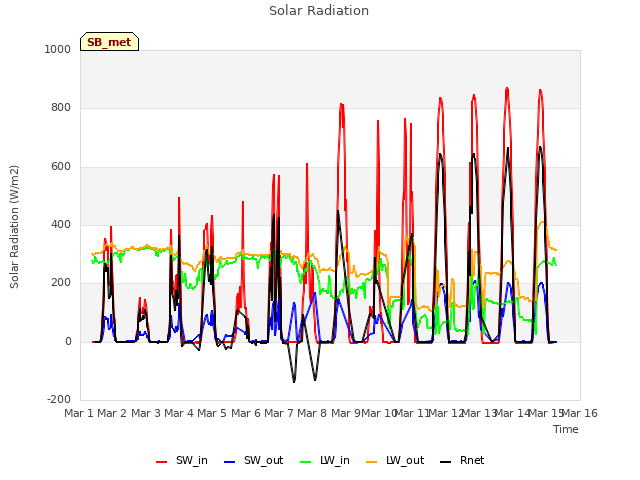Click the 800 y-axis tick label
Image resolution: width=640 pixels, height=480 pixels.
(61, 108)
